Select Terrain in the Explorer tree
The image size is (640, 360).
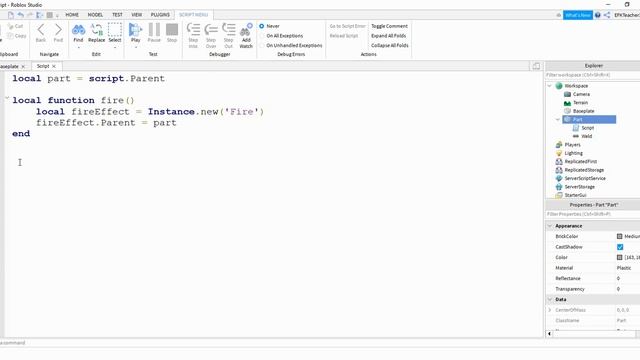580,102
